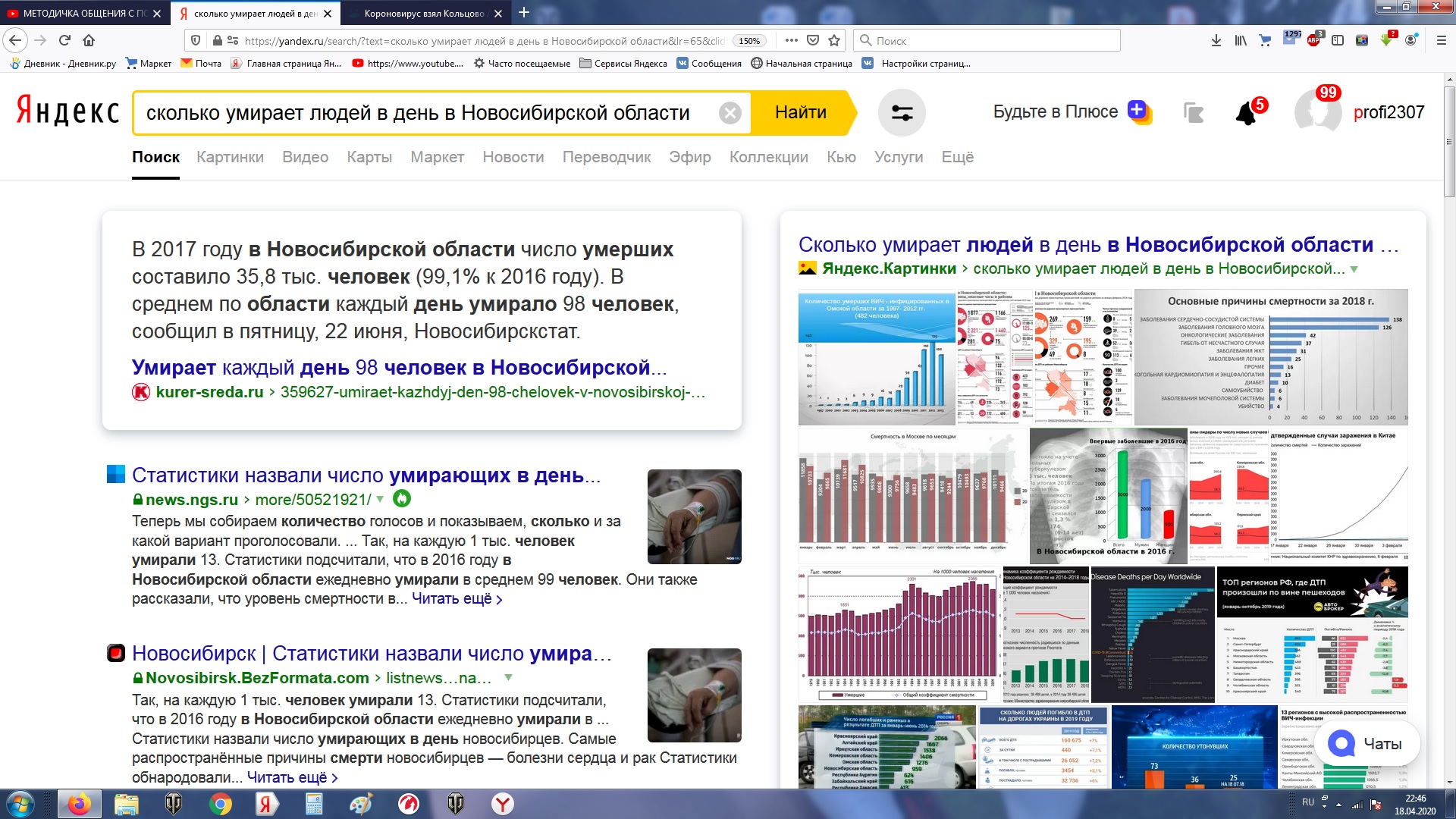
Task: Switch to Переводчик tab
Action: (x=607, y=157)
